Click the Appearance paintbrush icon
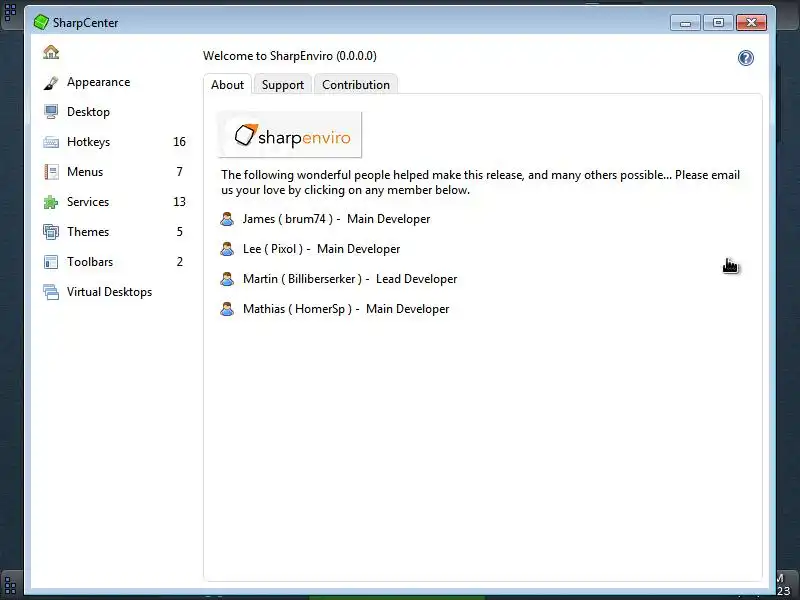Viewport: 800px width, 600px height. 51,83
